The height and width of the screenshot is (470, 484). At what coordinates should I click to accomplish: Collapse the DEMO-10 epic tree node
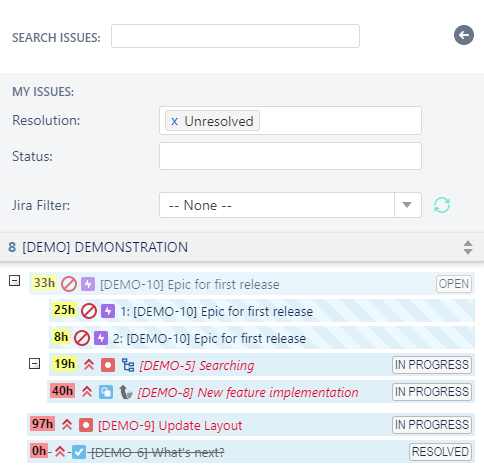click(x=14, y=281)
